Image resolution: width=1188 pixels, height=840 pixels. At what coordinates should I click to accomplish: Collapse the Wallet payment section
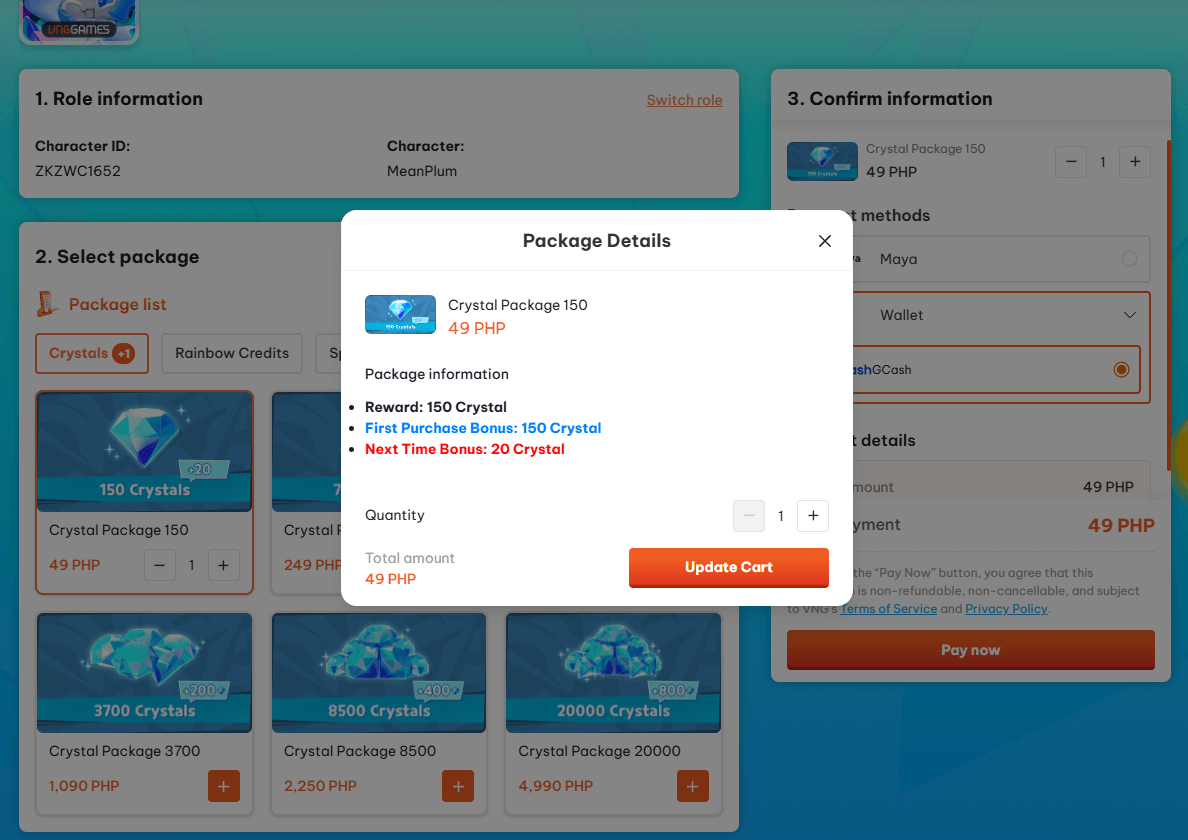coord(1130,315)
